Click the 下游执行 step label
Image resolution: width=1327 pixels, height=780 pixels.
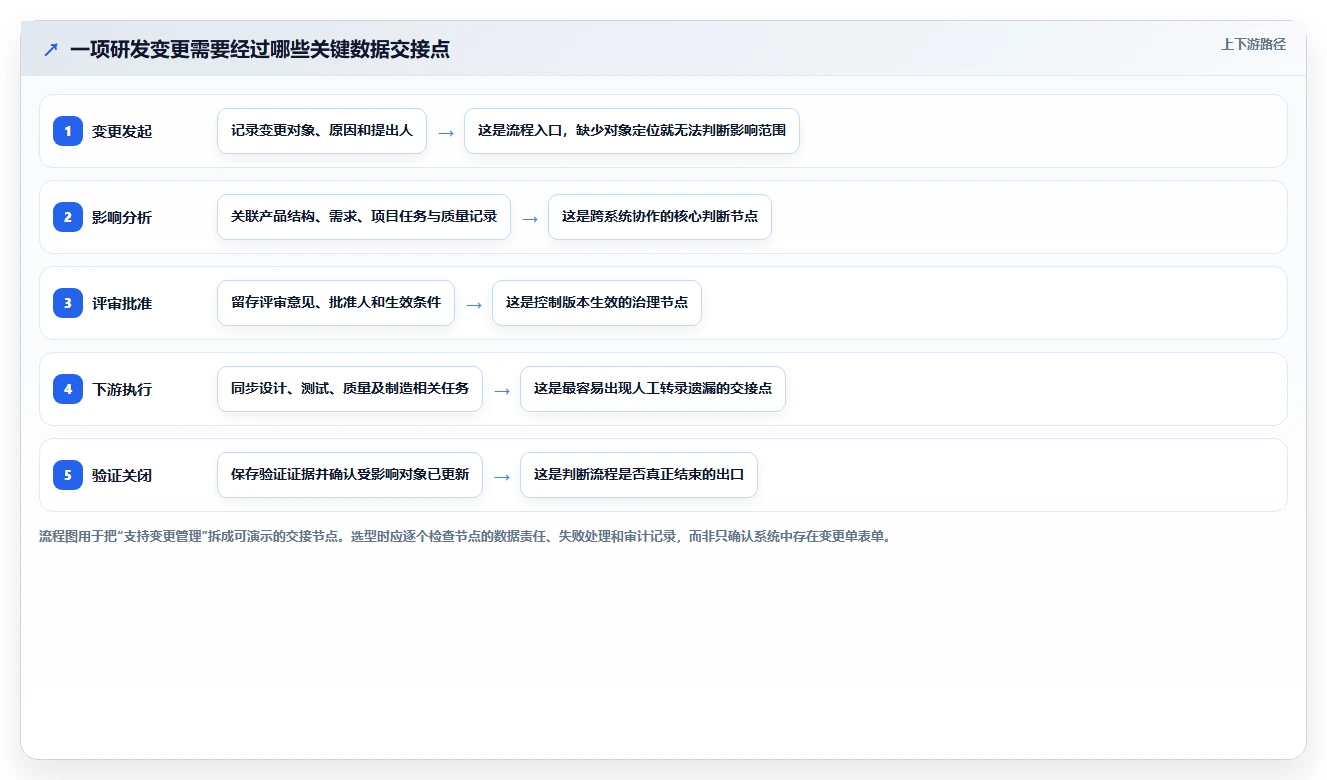(122, 389)
